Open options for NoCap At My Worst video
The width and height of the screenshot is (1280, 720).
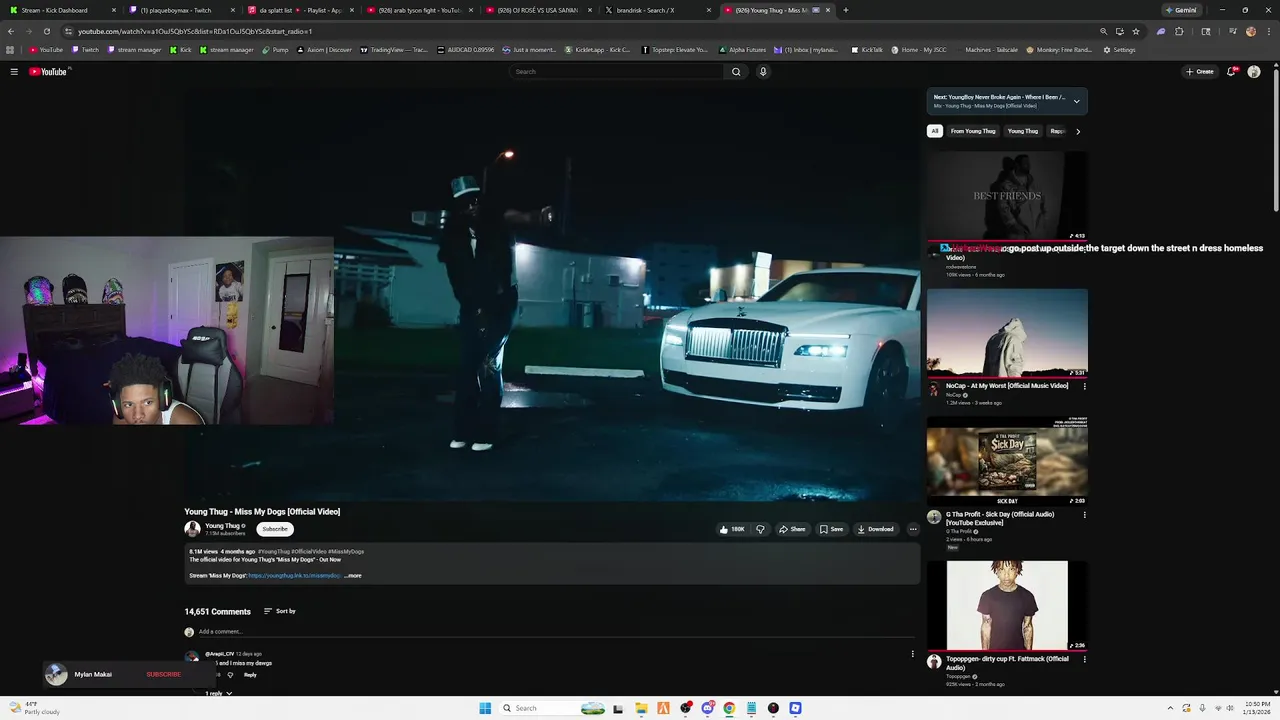pyautogui.click(x=1084, y=386)
